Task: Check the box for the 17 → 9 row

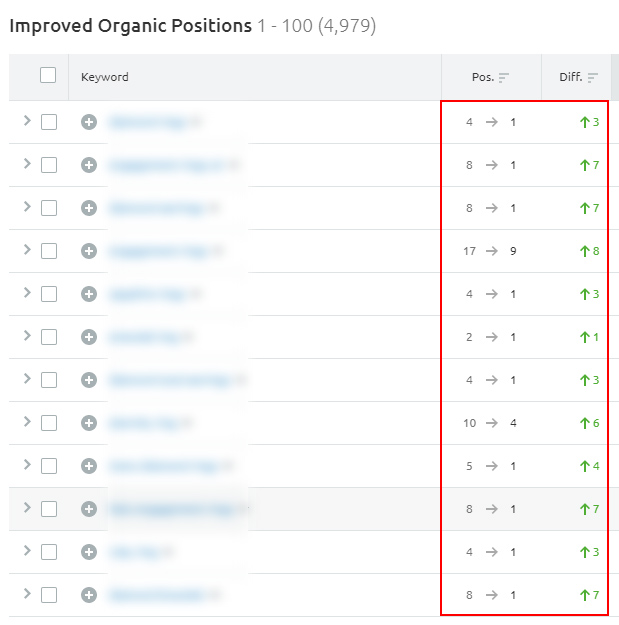Action: [x=49, y=251]
